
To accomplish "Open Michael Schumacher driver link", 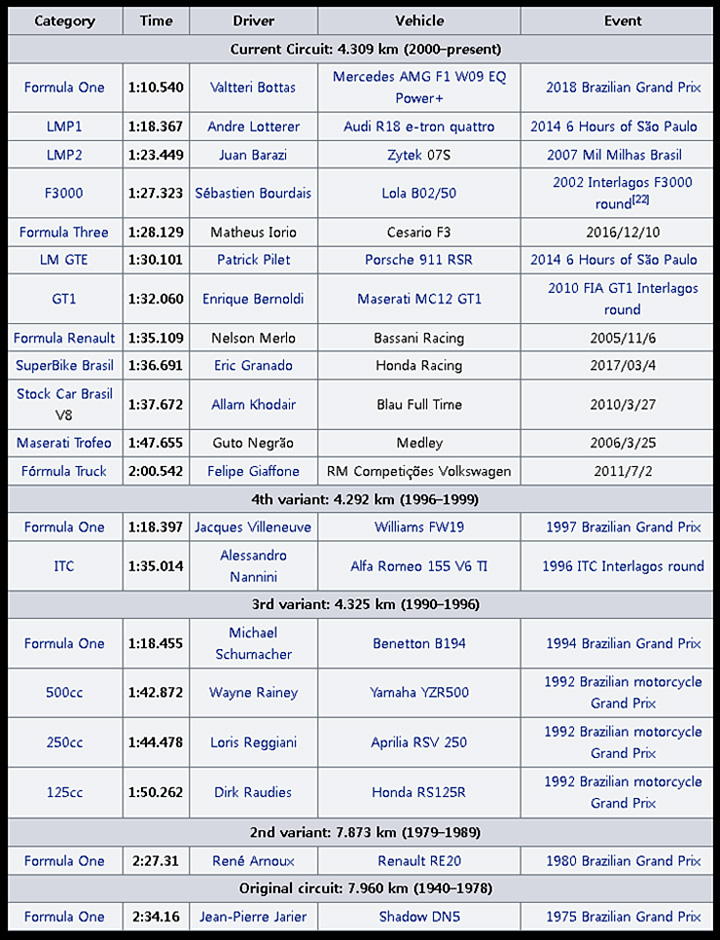I will pyautogui.click(x=253, y=643).
